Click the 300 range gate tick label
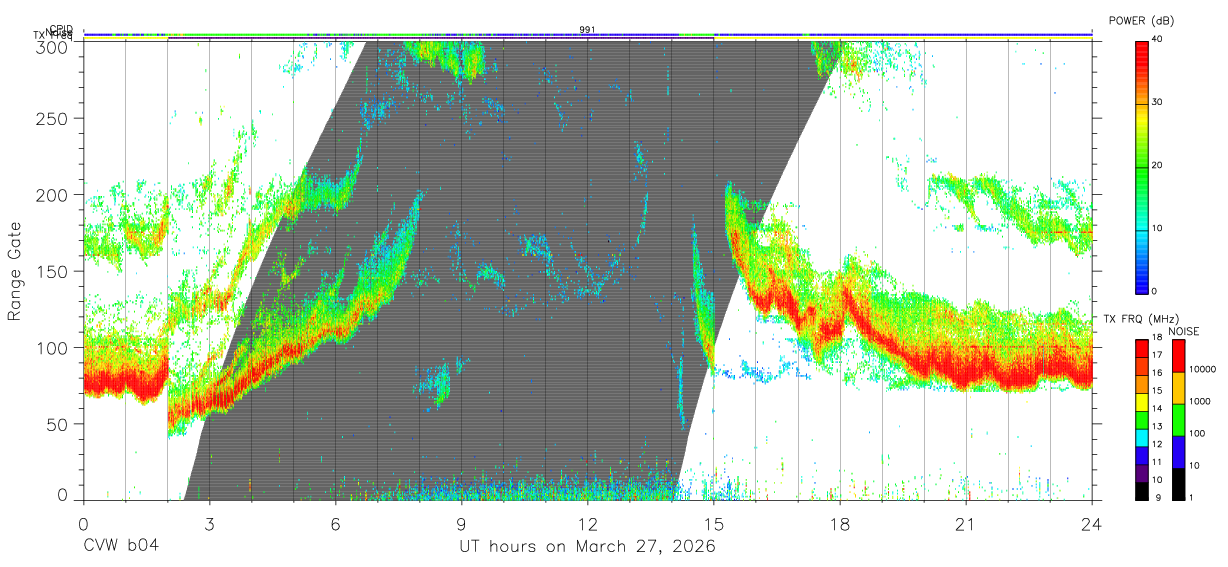 pos(54,47)
